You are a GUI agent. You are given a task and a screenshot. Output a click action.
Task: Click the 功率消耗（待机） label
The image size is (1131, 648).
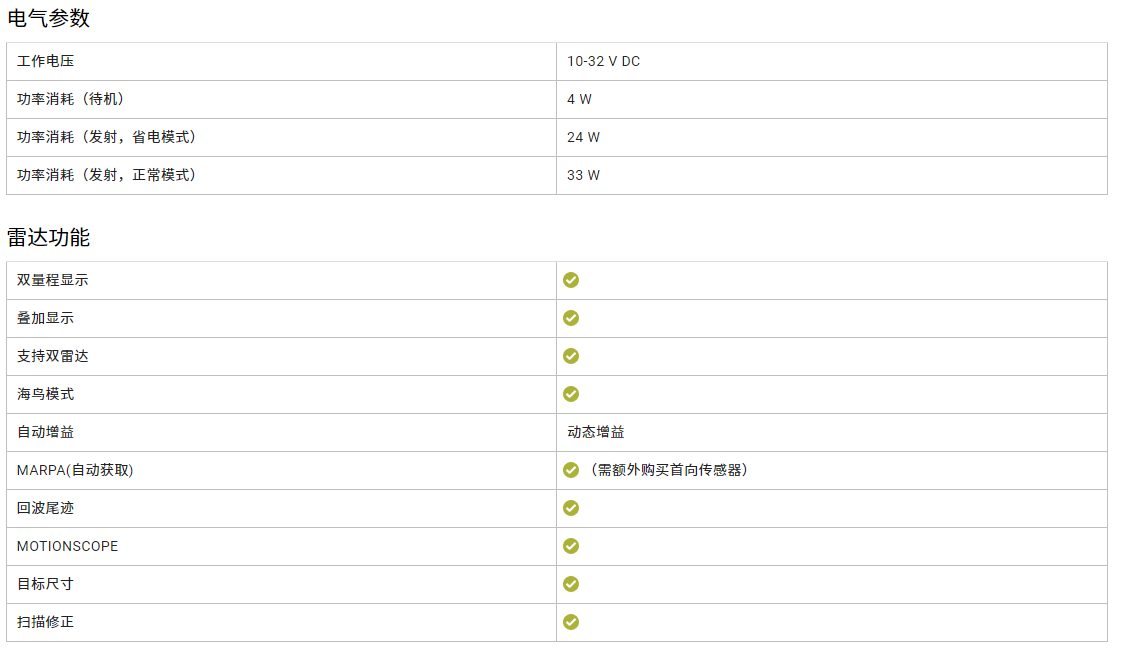pyautogui.click(x=70, y=99)
